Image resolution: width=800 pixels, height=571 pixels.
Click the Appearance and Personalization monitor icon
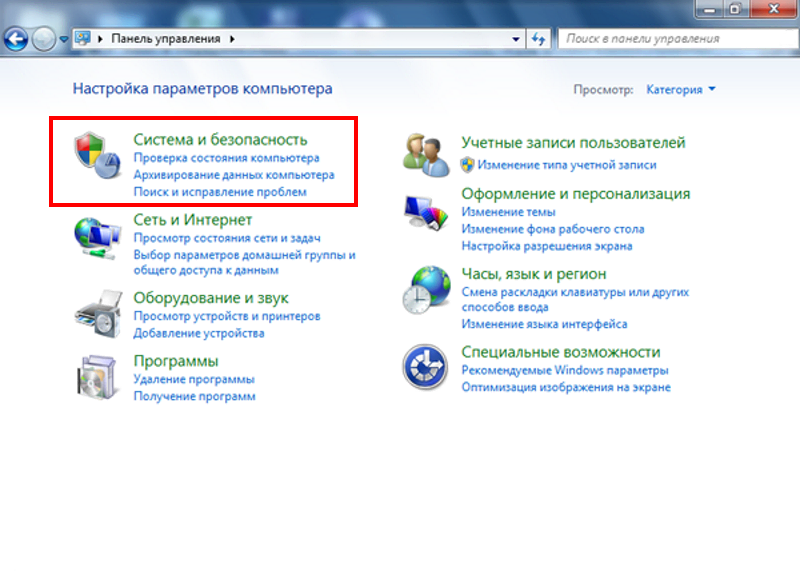[x=426, y=213]
